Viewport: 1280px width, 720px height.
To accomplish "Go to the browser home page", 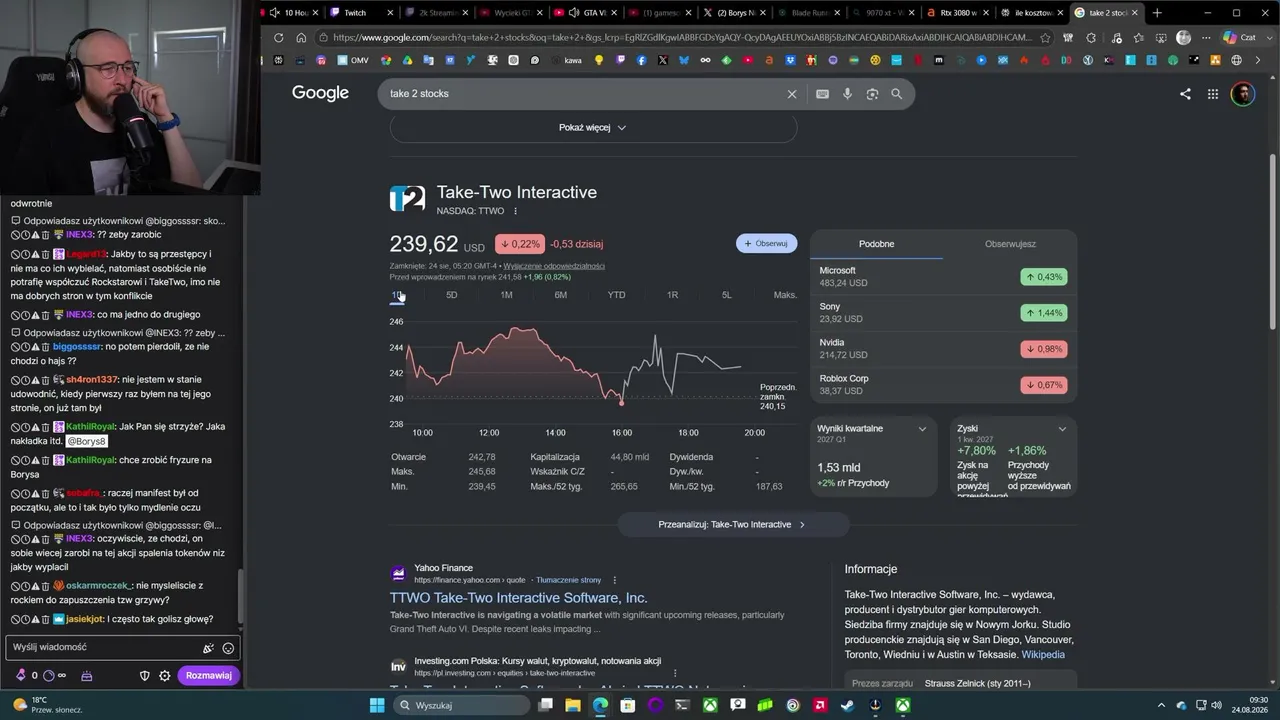I will tap(301, 38).
